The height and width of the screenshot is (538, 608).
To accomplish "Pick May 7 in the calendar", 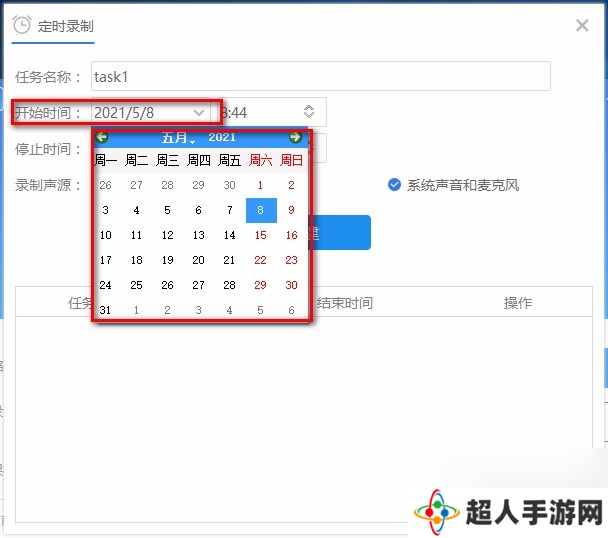I will click(230, 210).
